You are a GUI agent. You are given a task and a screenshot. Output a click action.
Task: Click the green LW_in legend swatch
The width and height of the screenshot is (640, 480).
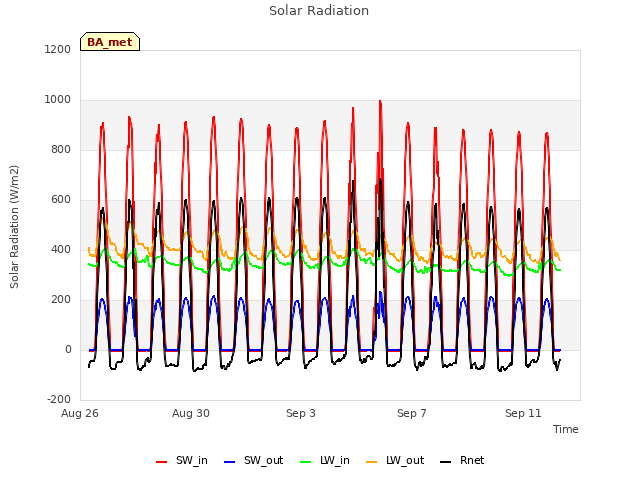click(306, 462)
